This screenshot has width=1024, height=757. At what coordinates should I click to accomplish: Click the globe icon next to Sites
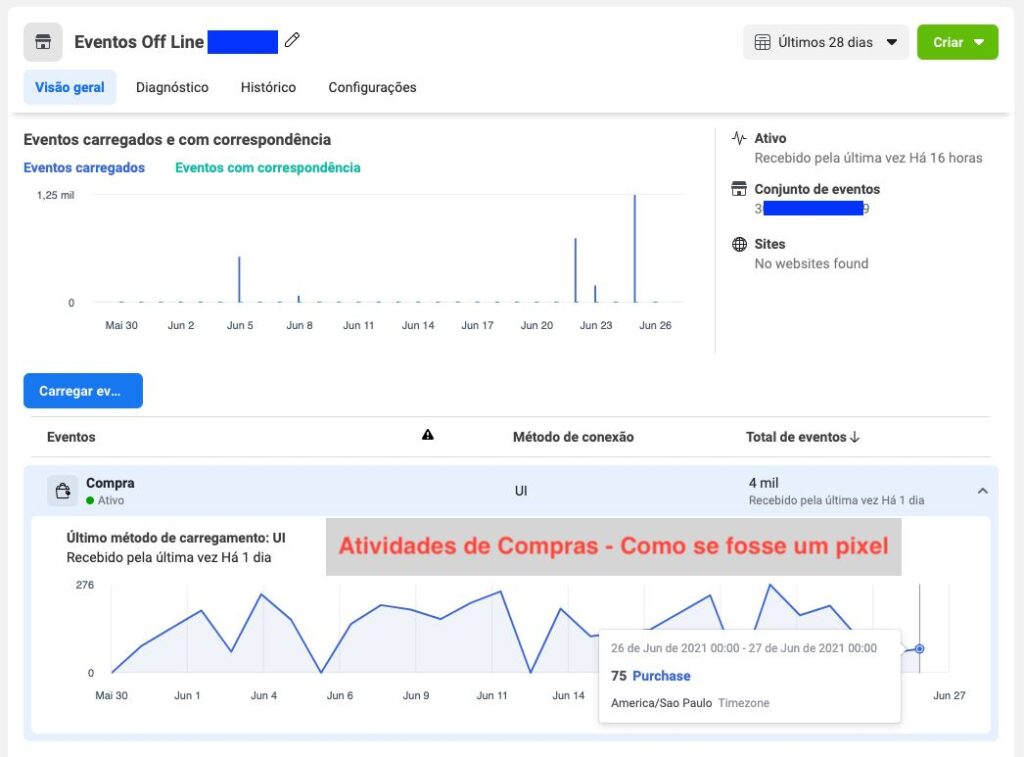point(739,244)
